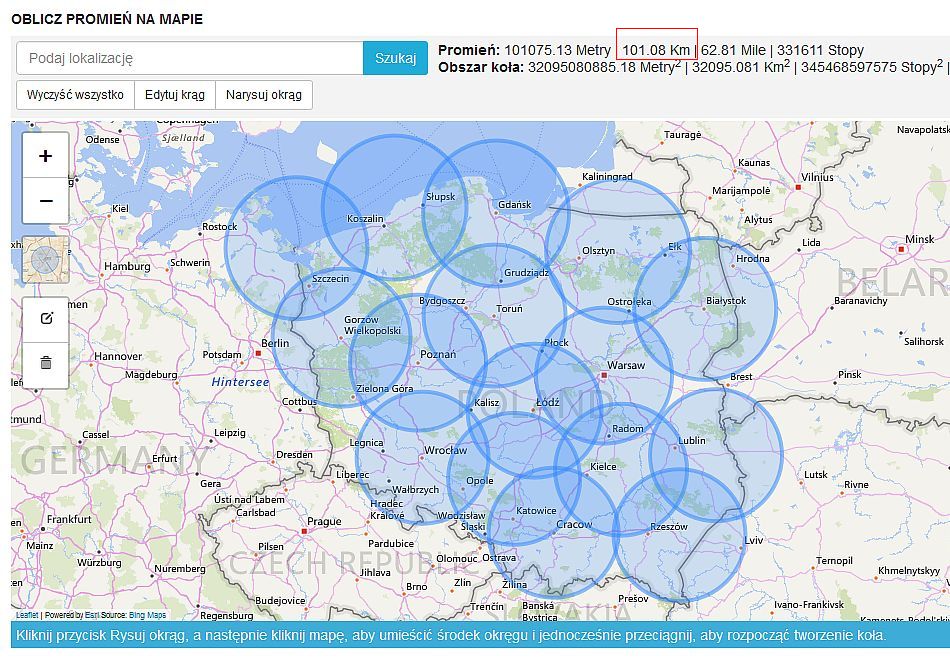Click the Vilnius city marker on map
950x658 pixels.
(798, 187)
